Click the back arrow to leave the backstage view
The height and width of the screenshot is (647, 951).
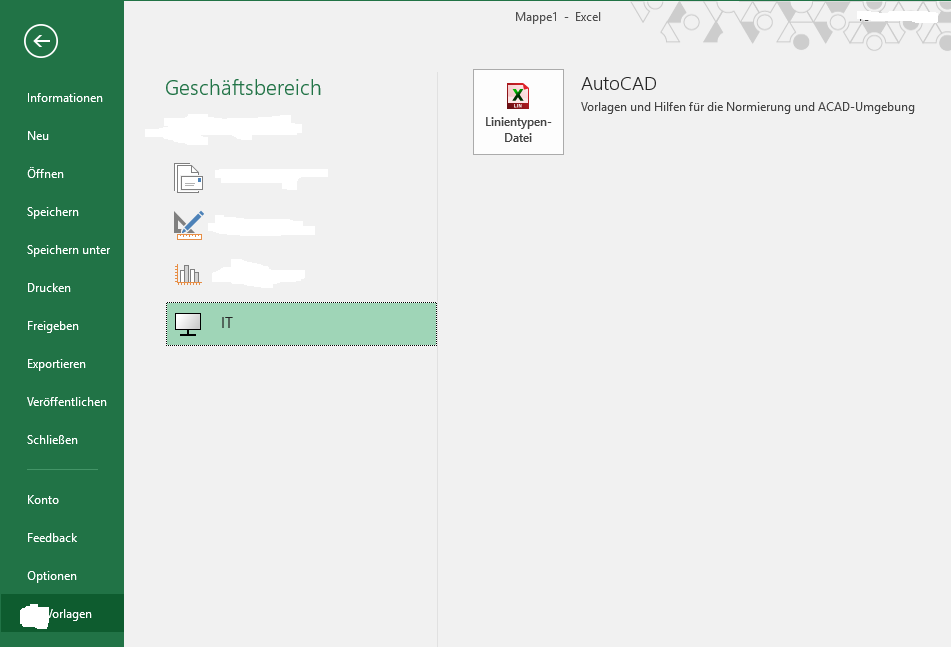click(x=41, y=41)
